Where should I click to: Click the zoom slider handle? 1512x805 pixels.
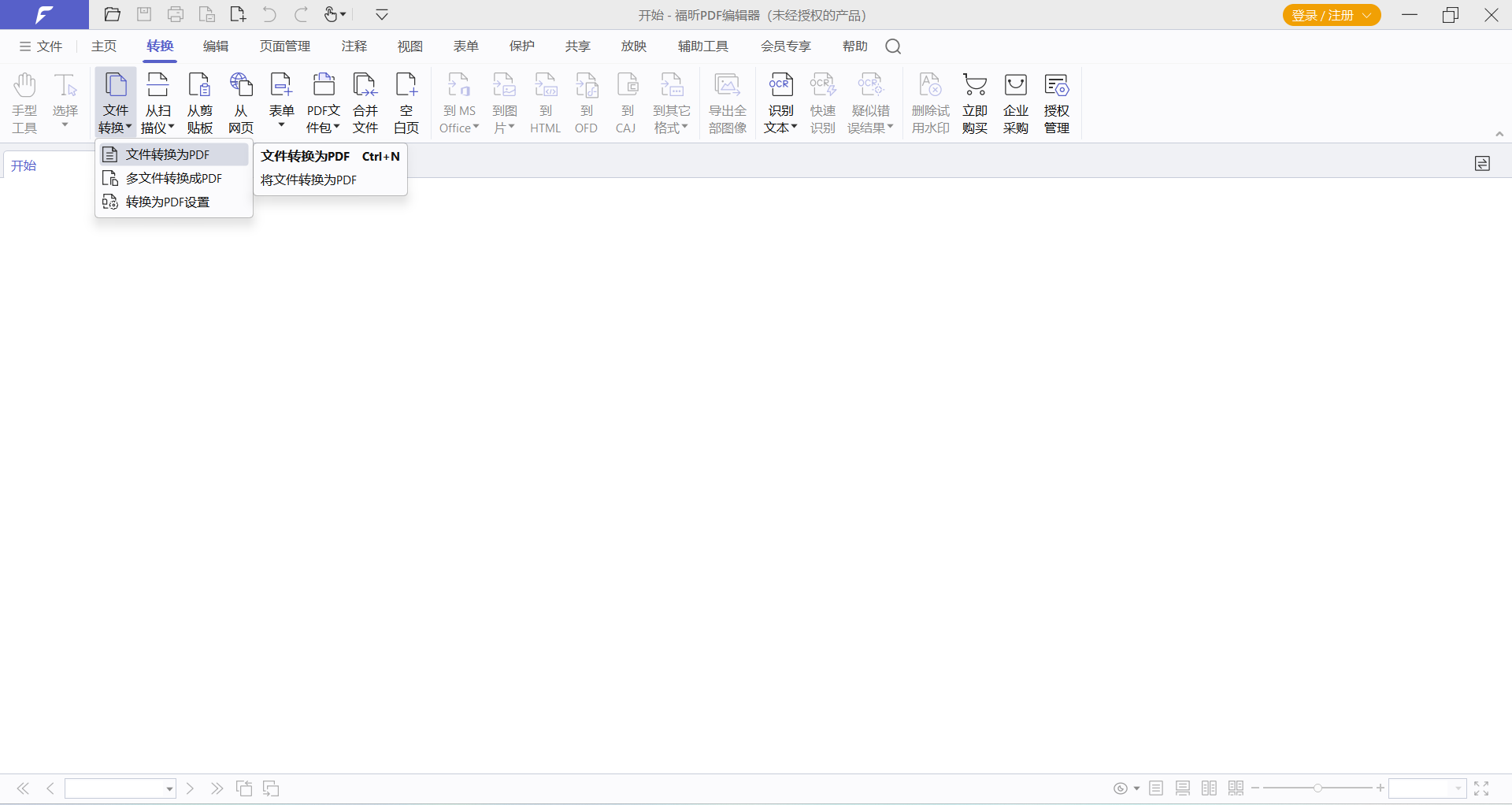[x=1317, y=788]
